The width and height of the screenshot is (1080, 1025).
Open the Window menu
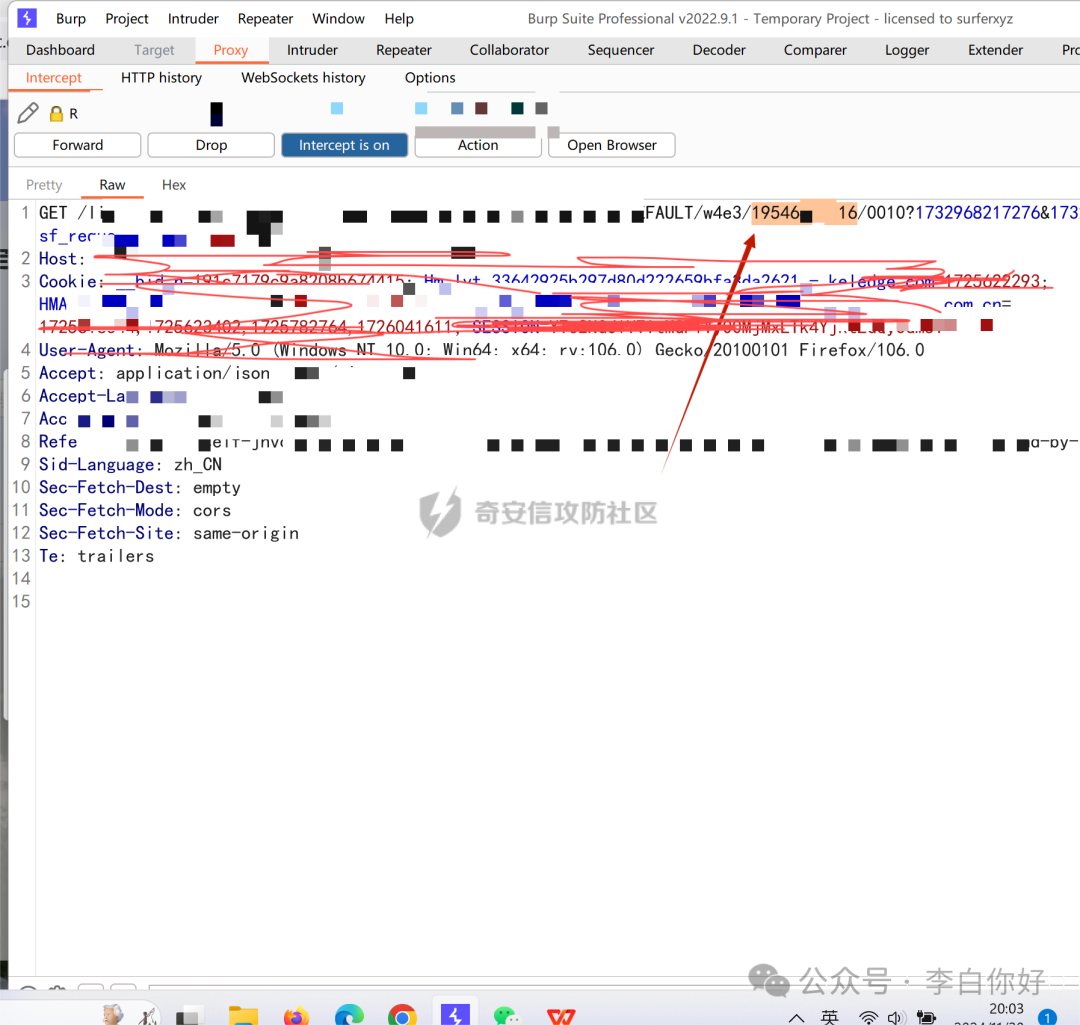pos(338,19)
